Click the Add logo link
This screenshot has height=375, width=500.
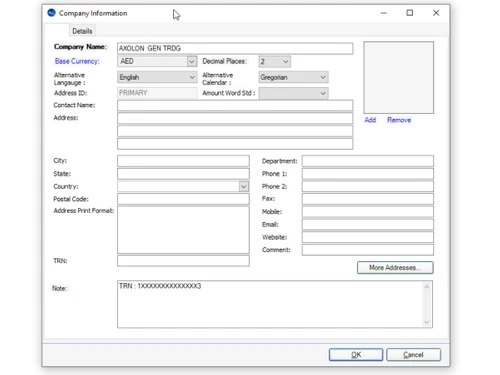click(x=370, y=120)
